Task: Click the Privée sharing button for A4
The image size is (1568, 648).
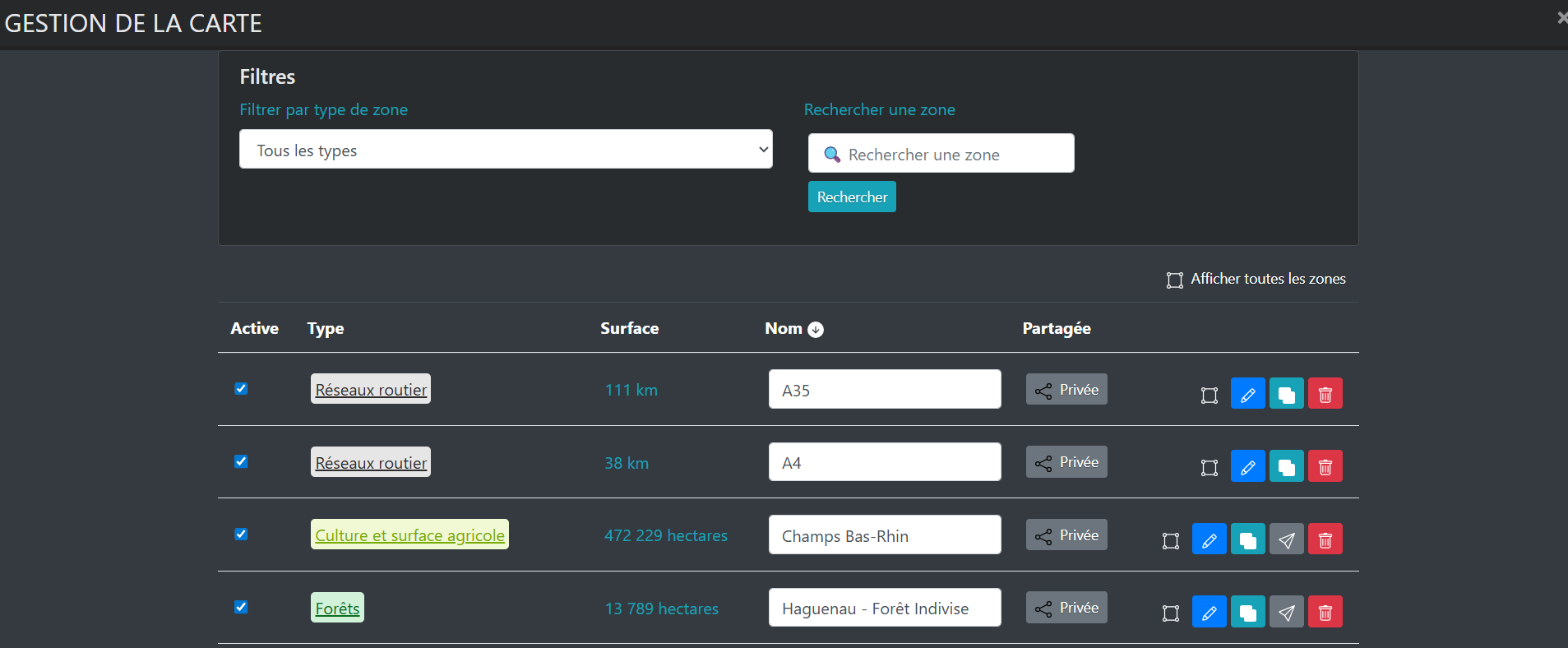Action: [1066, 462]
